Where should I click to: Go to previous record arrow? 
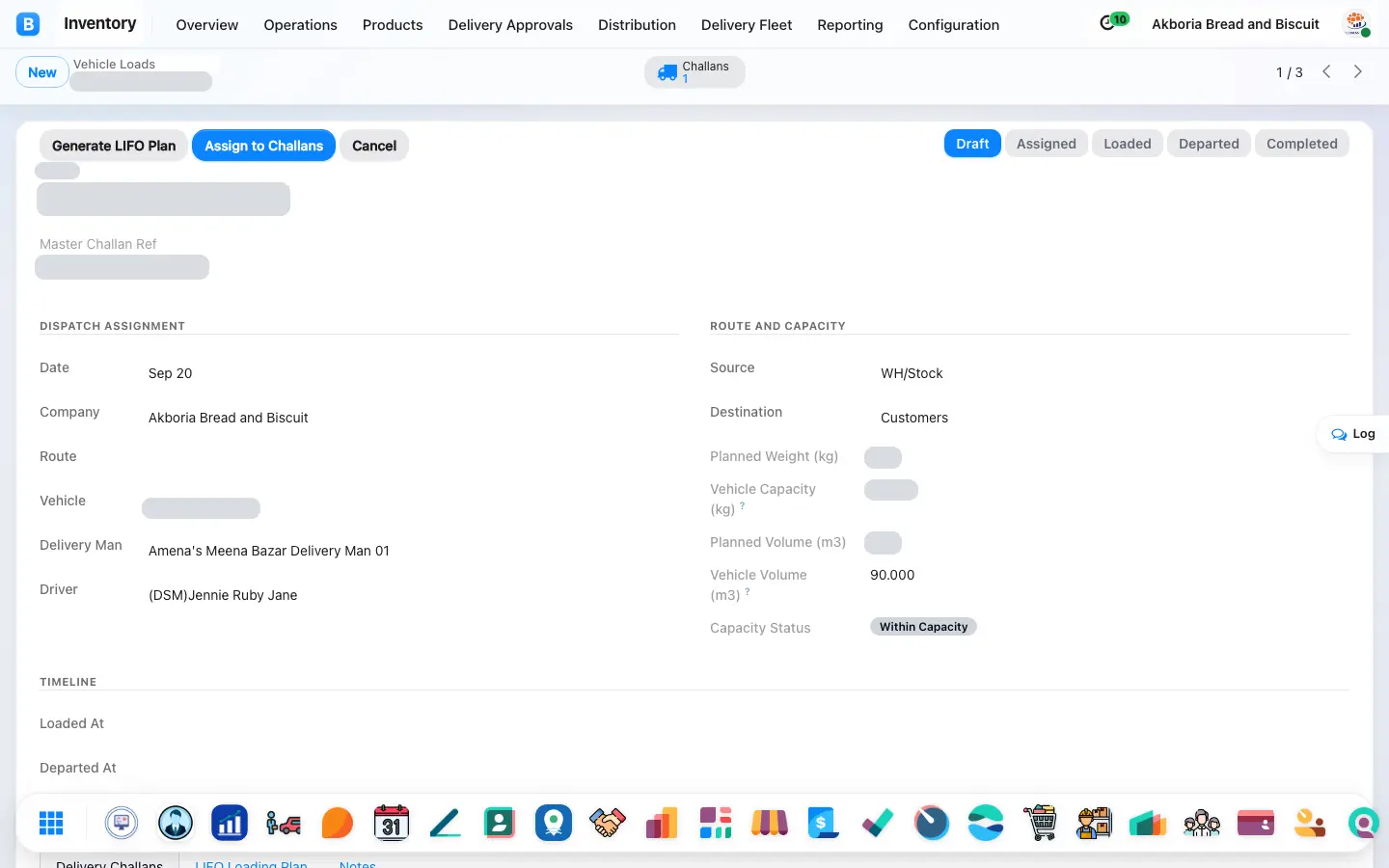pyautogui.click(x=1327, y=71)
